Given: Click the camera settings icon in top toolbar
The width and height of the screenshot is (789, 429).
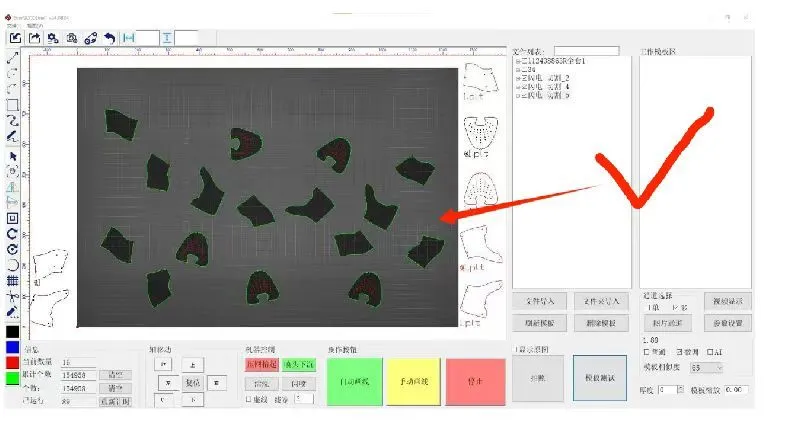Looking at the screenshot, I should point(72,38).
